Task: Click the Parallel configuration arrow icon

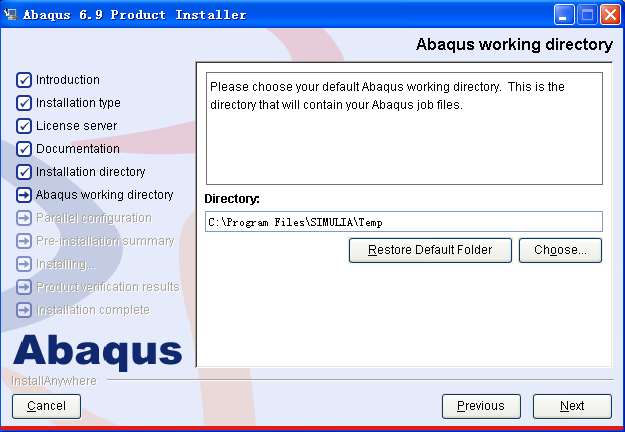Action: pos(24,218)
